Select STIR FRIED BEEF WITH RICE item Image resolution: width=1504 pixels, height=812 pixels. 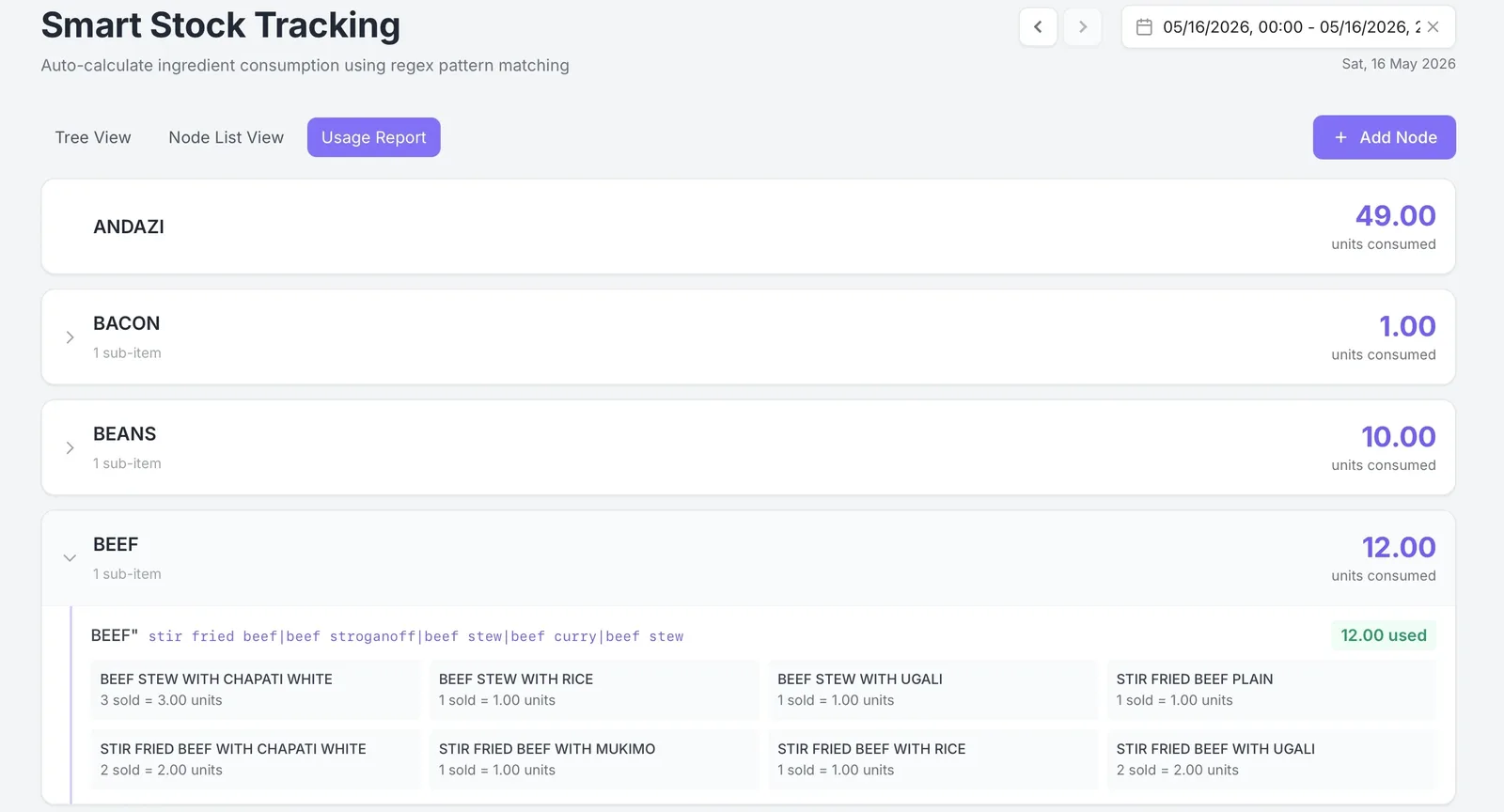(x=932, y=759)
